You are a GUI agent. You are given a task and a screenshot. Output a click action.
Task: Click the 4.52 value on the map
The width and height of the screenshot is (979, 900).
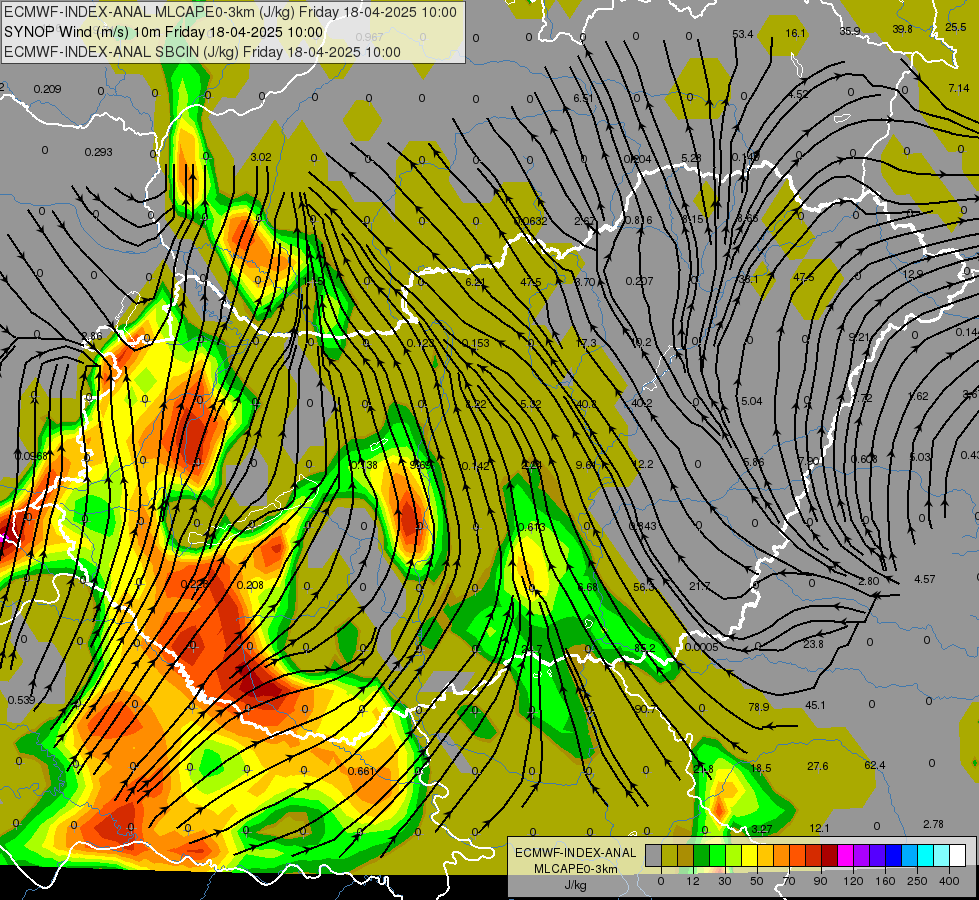pyautogui.click(x=798, y=94)
